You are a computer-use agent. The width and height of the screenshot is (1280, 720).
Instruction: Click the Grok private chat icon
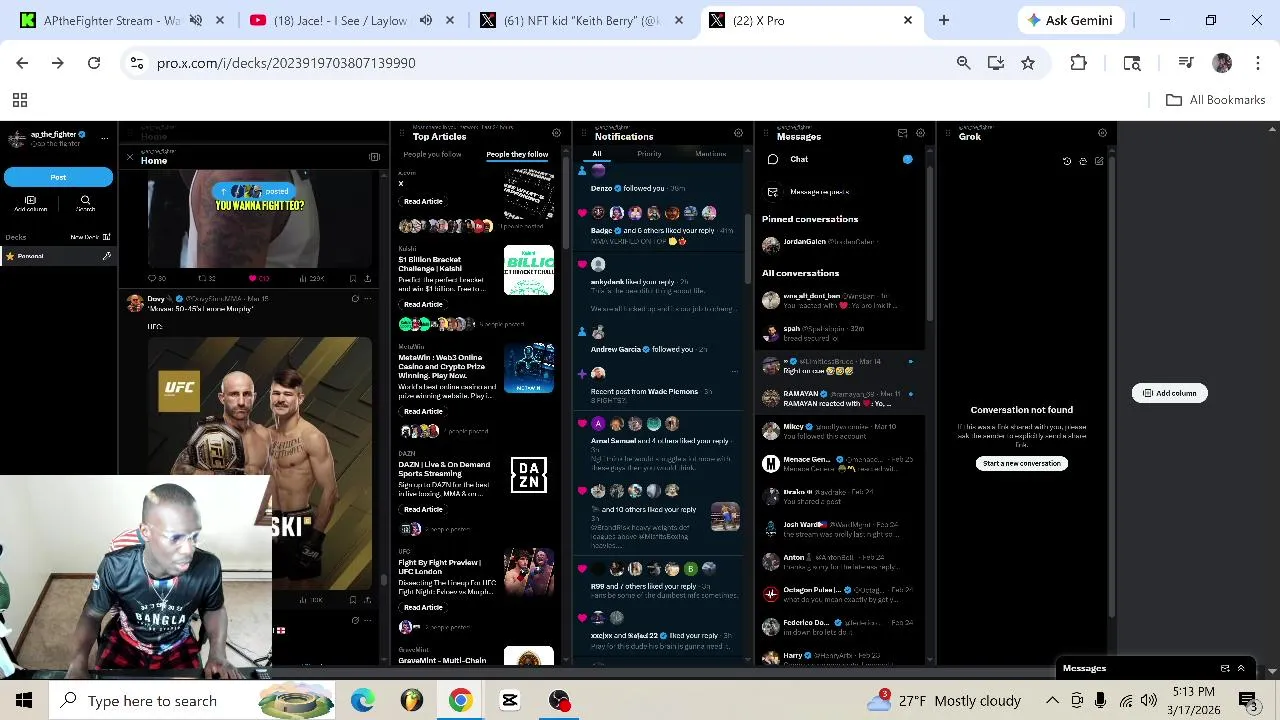(1083, 161)
